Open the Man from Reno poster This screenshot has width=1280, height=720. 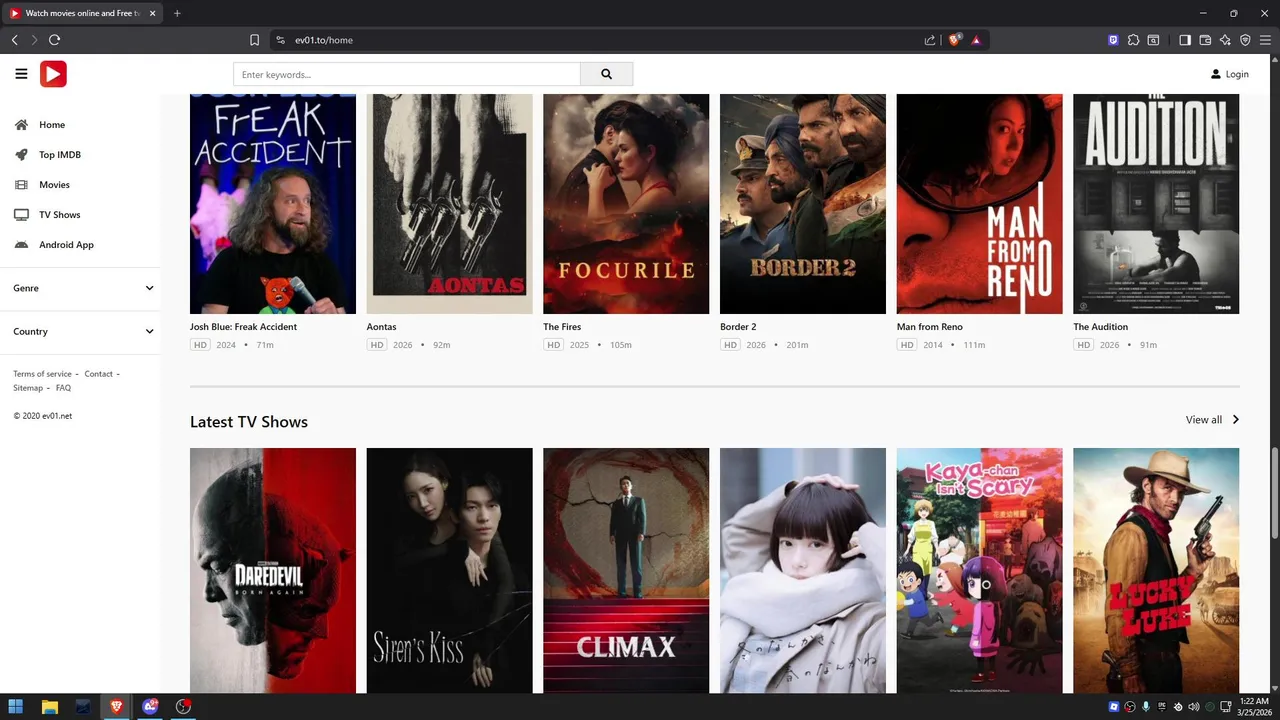point(979,204)
